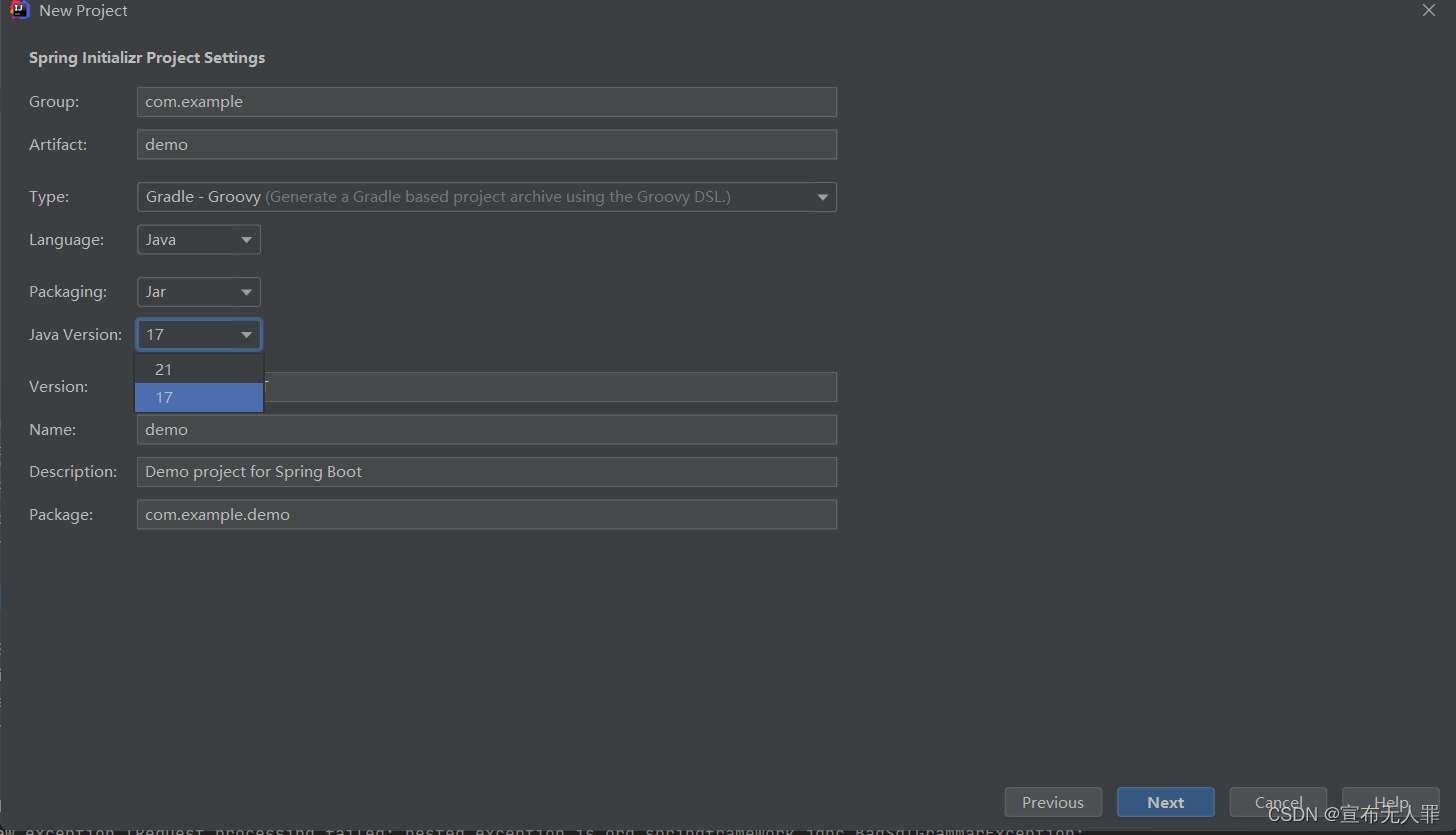
Task: Click the Packaging: label
Action: (68, 292)
